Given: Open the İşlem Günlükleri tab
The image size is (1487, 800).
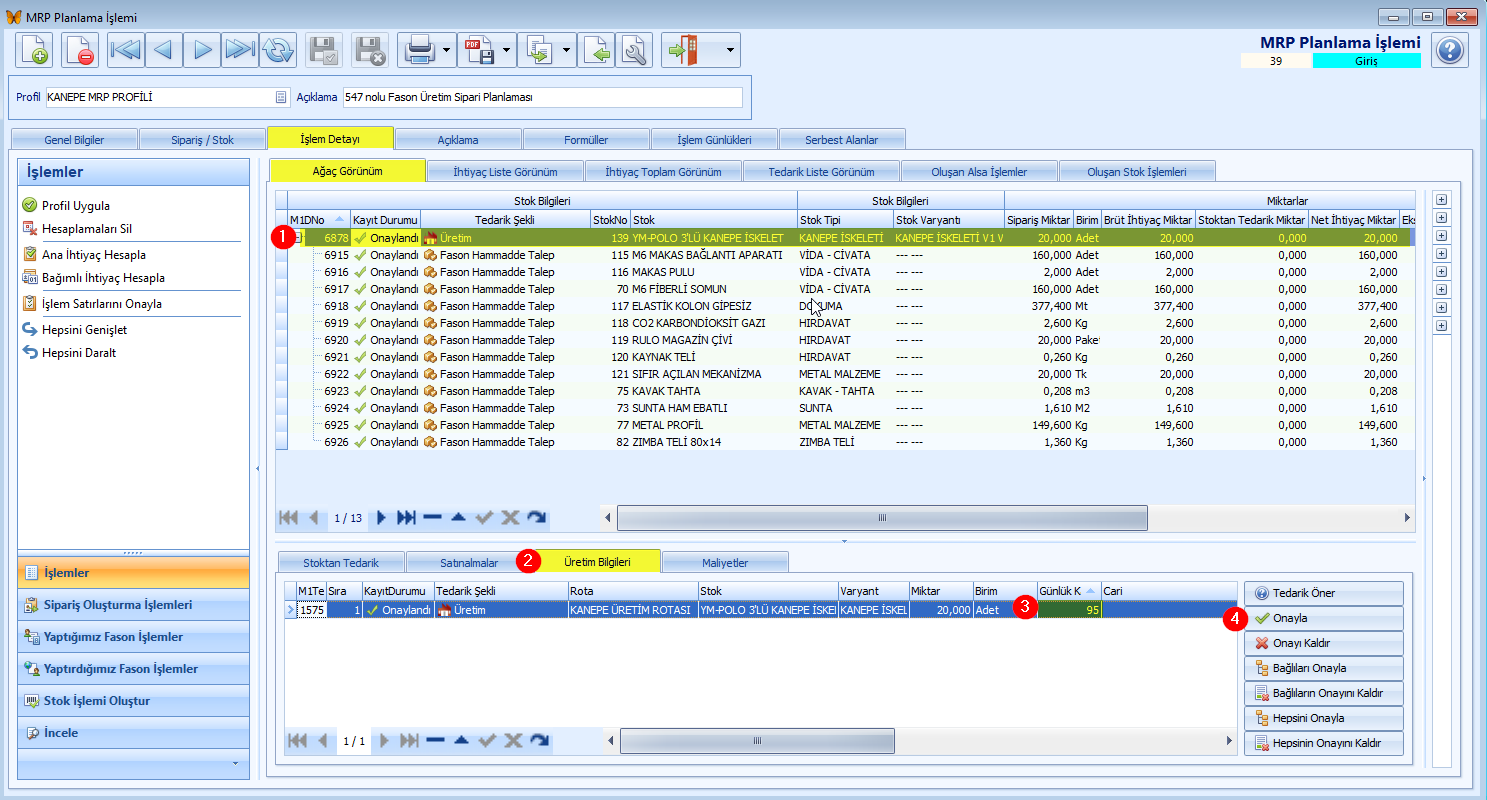Looking at the screenshot, I should point(714,139).
